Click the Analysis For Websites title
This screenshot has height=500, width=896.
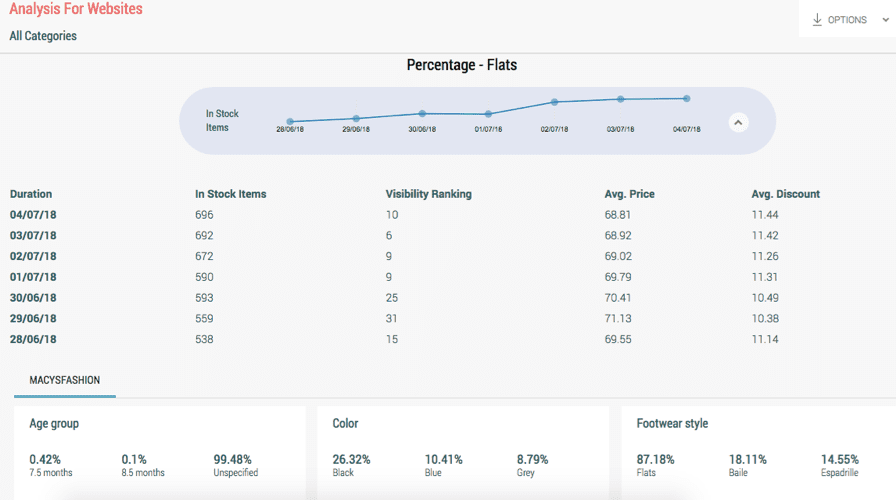pos(76,10)
